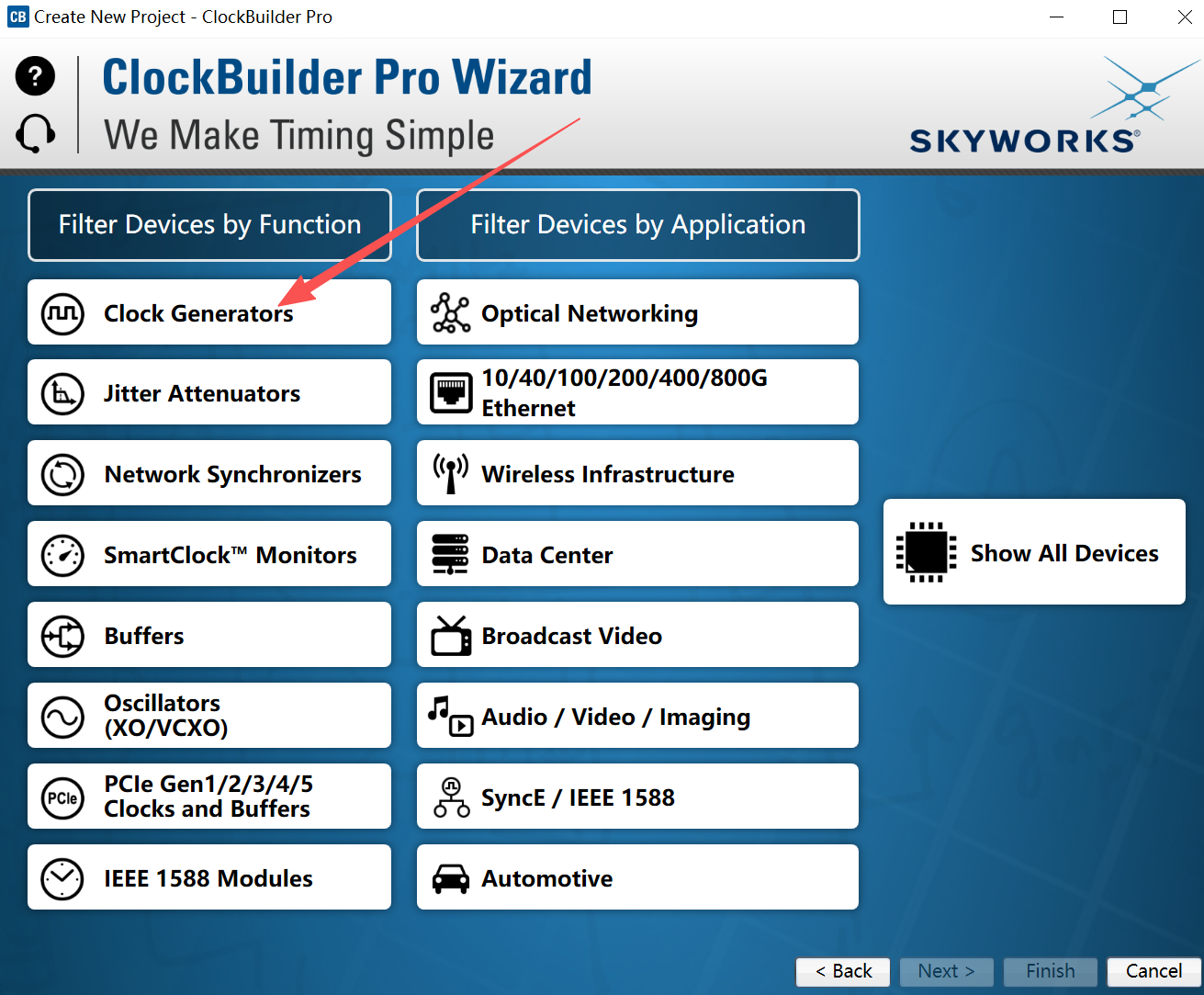Choose the server stack Data Center icon
This screenshot has height=995, width=1204.
450,554
